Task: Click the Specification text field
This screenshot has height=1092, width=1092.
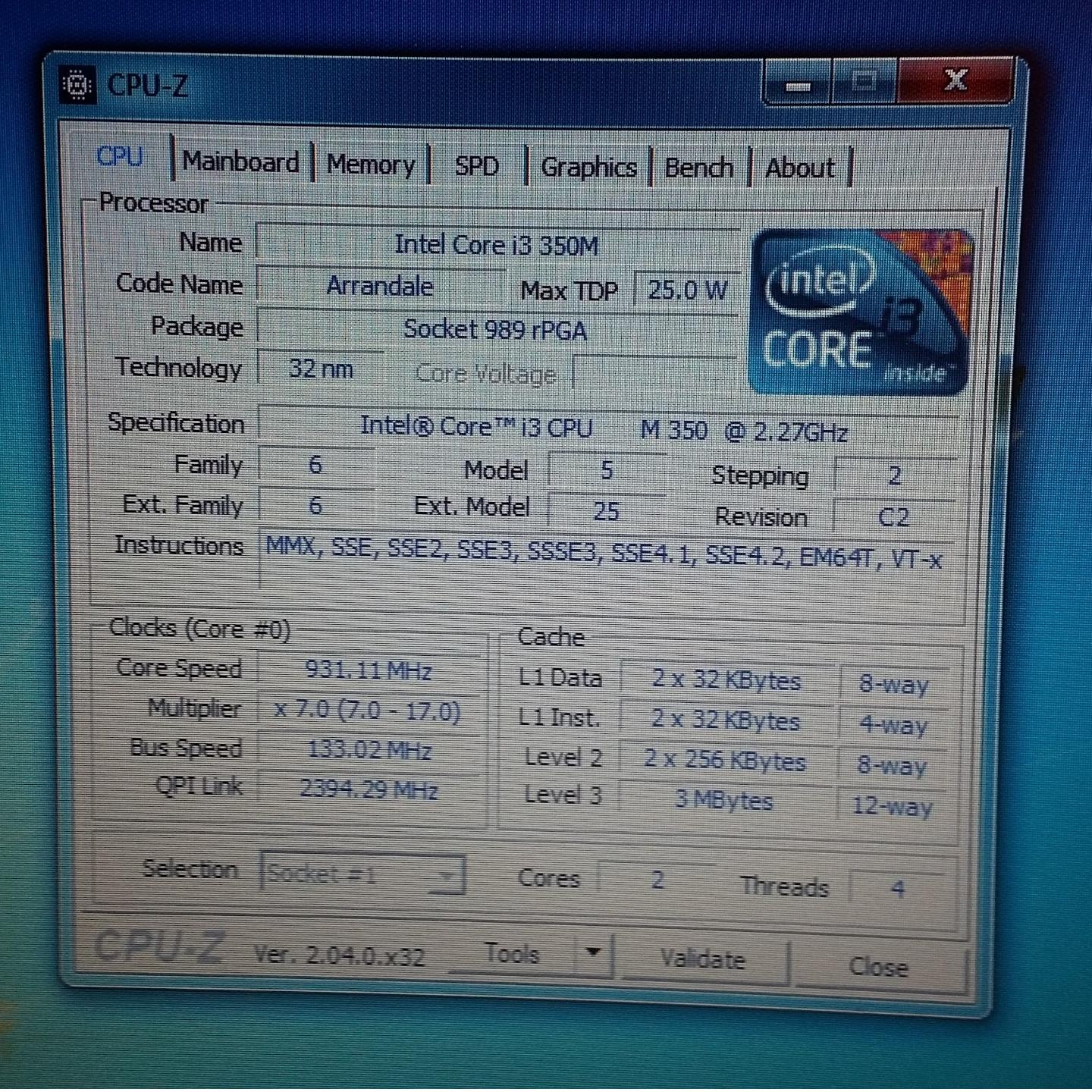Action: coord(603,428)
